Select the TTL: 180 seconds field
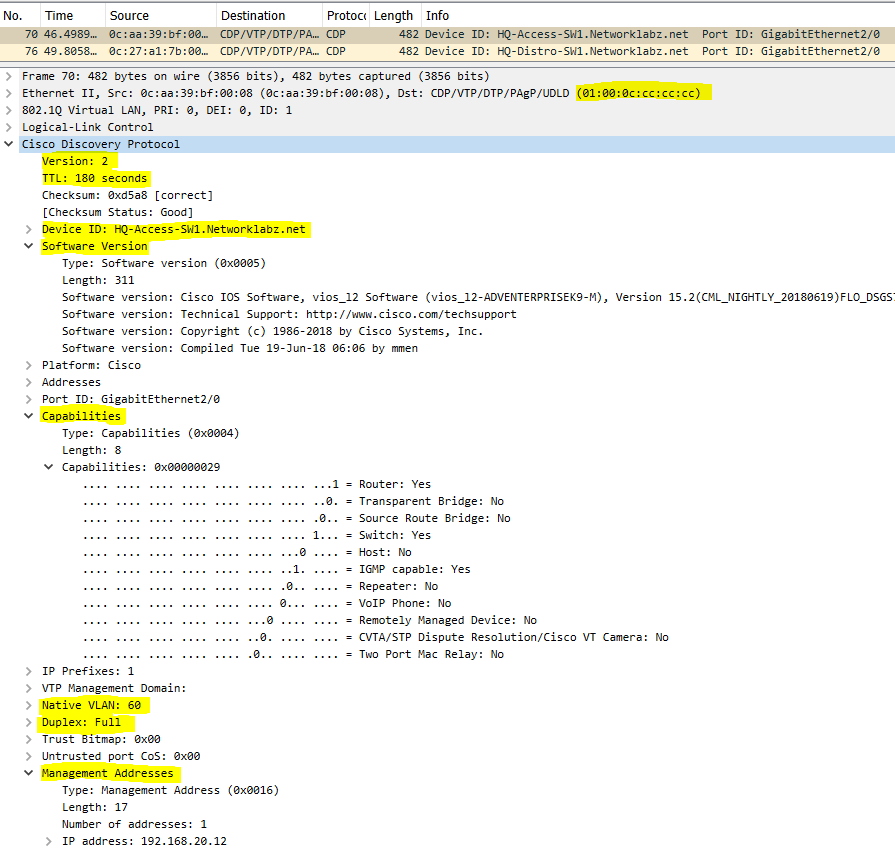 [x=94, y=178]
